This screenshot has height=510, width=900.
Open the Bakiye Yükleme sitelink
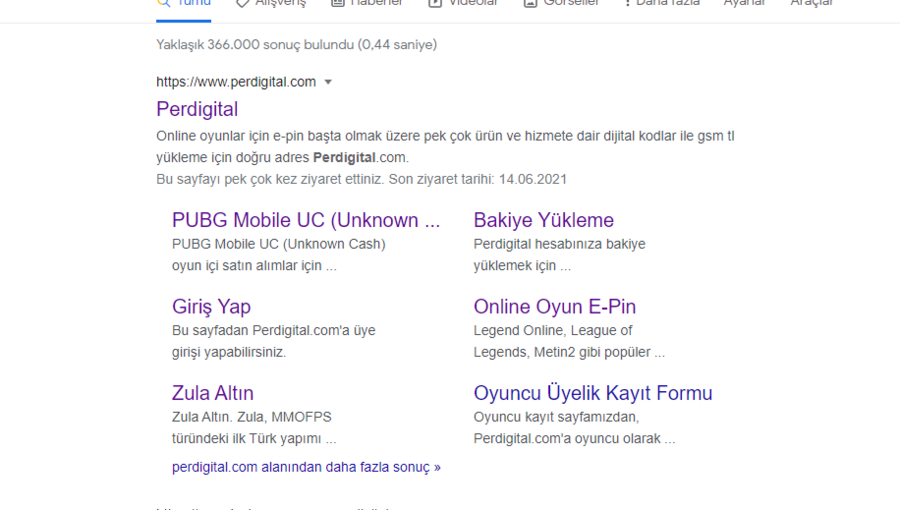tap(544, 220)
